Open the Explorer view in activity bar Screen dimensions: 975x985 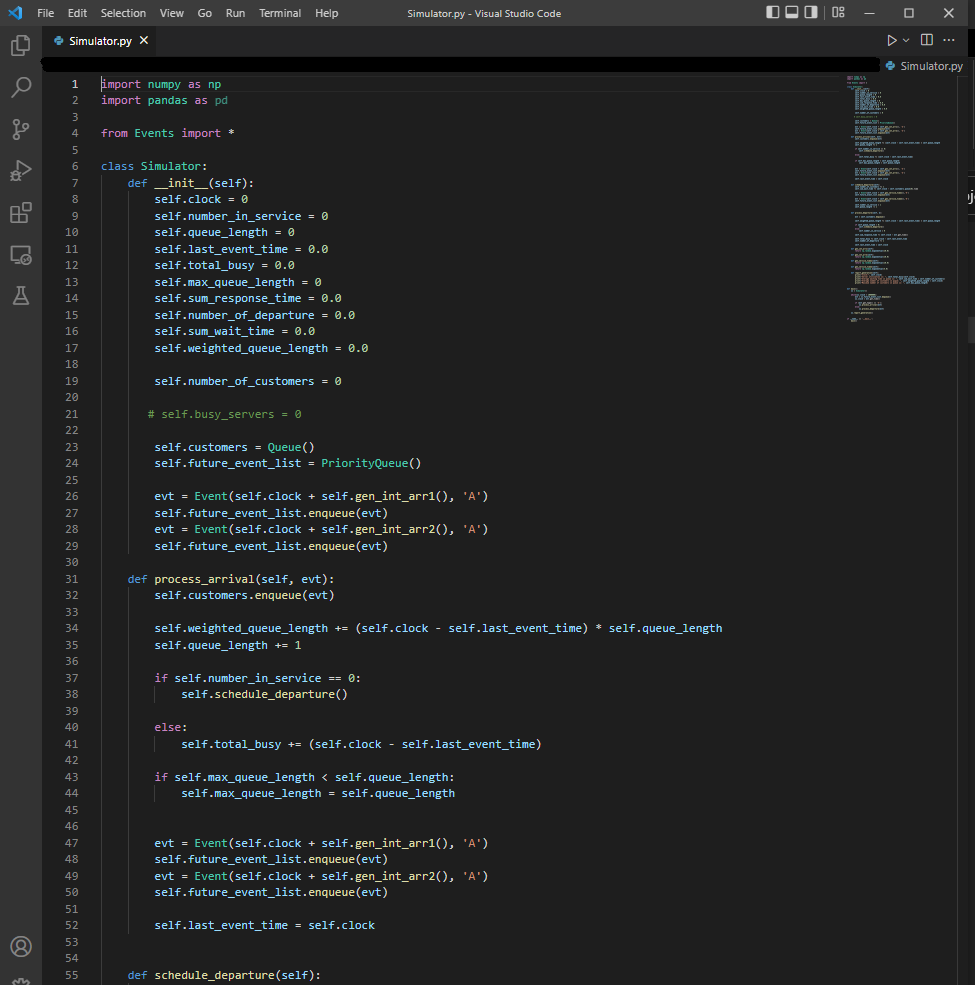click(20, 46)
